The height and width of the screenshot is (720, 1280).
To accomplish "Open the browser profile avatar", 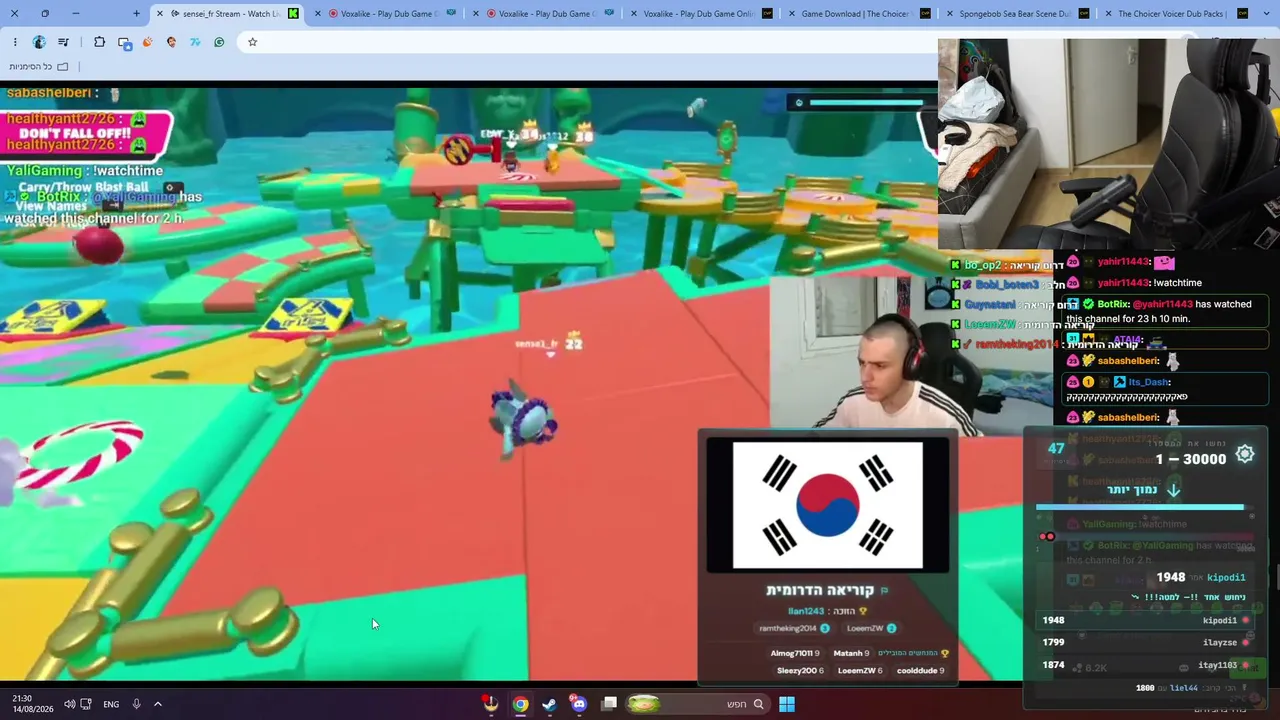I will coord(39,42).
